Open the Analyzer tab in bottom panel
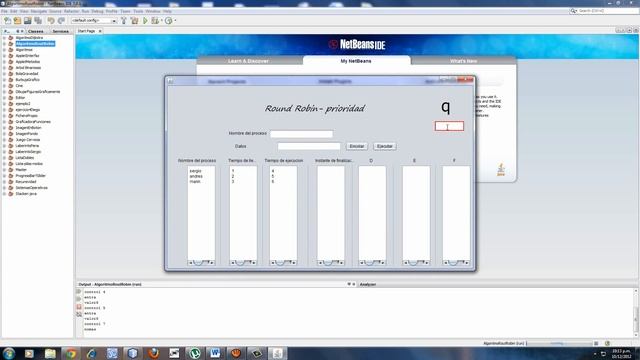The height and width of the screenshot is (360, 640). (x=368, y=284)
